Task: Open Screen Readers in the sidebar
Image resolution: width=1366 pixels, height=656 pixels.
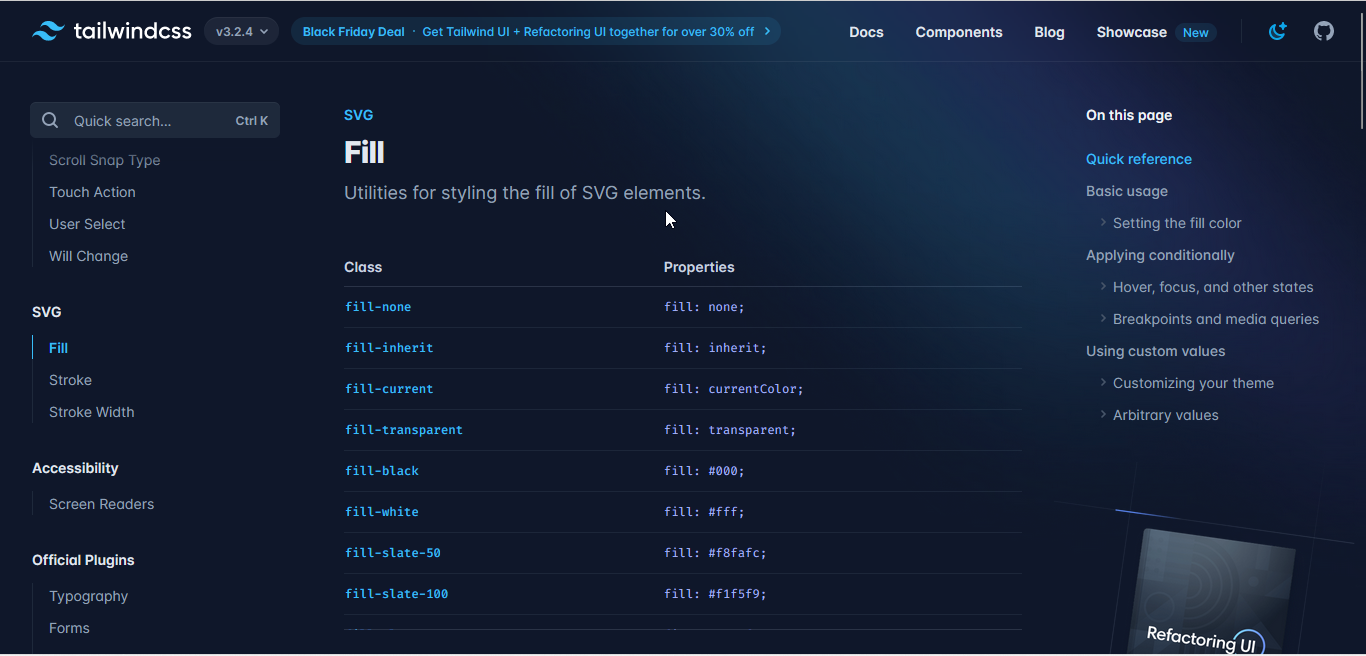Action: click(101, 504)
